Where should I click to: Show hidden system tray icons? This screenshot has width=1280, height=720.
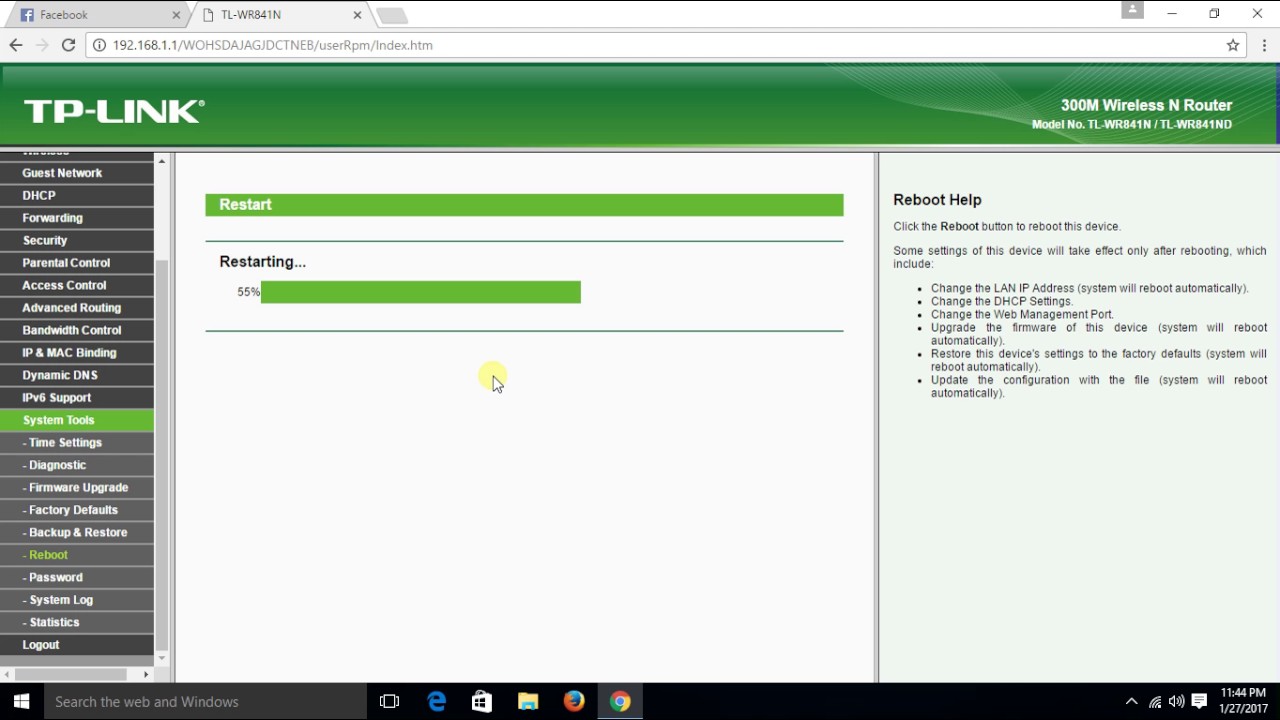(x=1131, y=702)
